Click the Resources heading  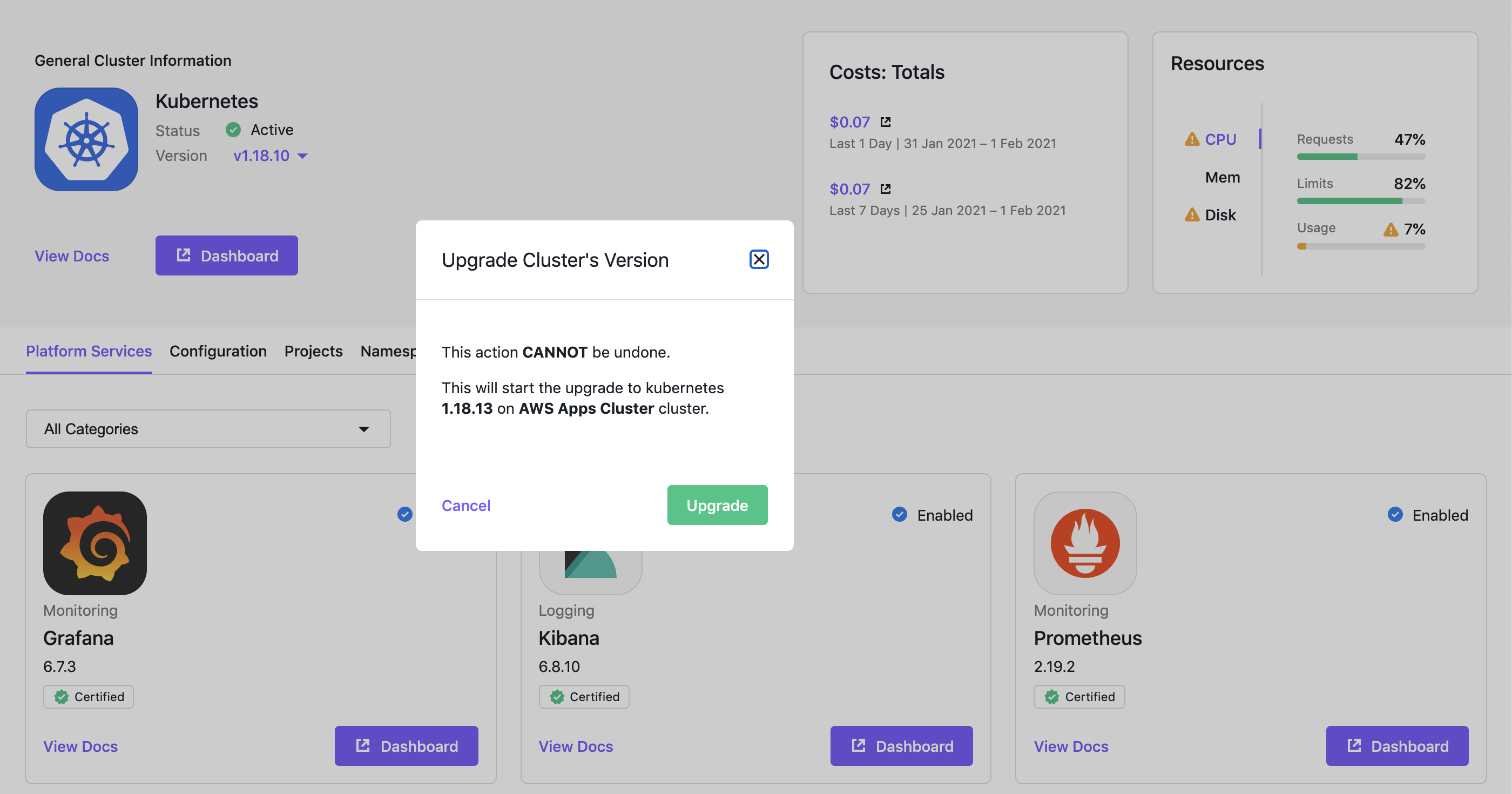coord(1217,63)
